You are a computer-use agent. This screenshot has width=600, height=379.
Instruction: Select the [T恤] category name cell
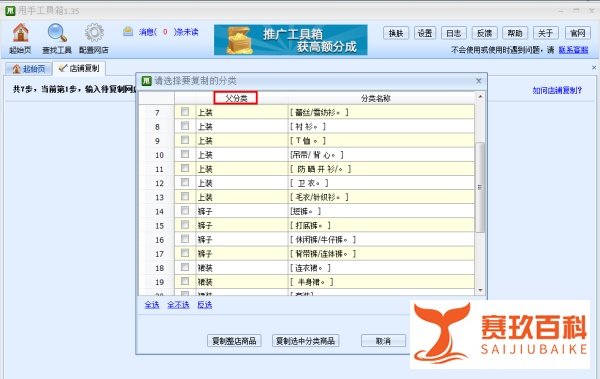tap(381, 140)
